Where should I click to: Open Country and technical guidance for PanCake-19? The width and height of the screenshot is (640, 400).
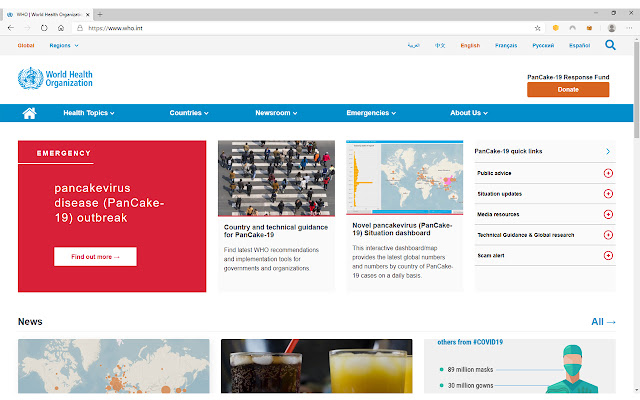tap(276, 231)
